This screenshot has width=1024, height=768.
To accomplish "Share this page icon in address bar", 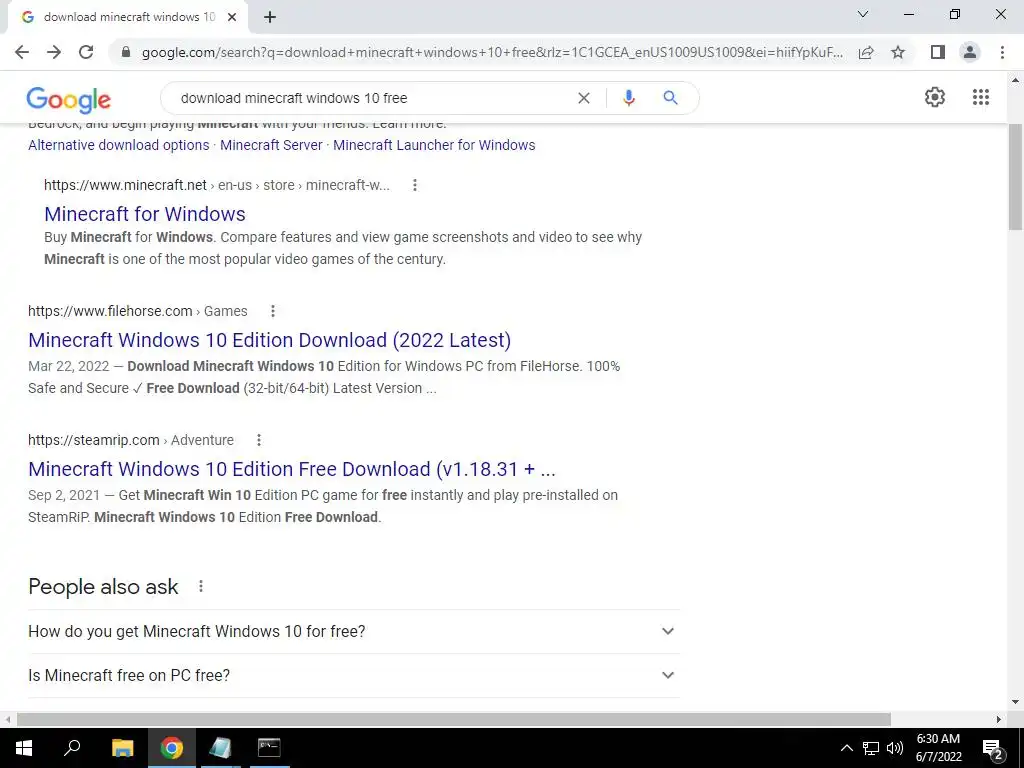I will coord(866,52).
